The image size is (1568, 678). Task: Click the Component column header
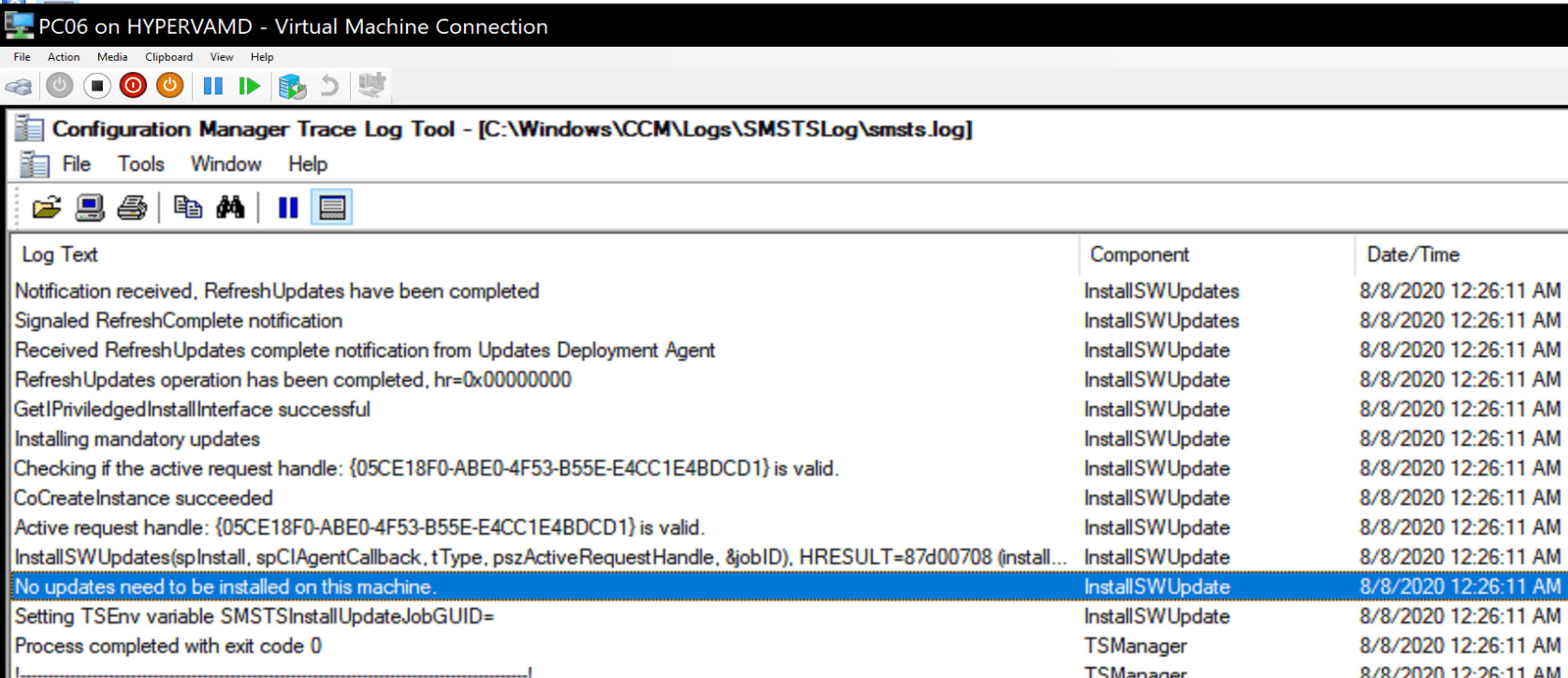(x=1139, y=254)
